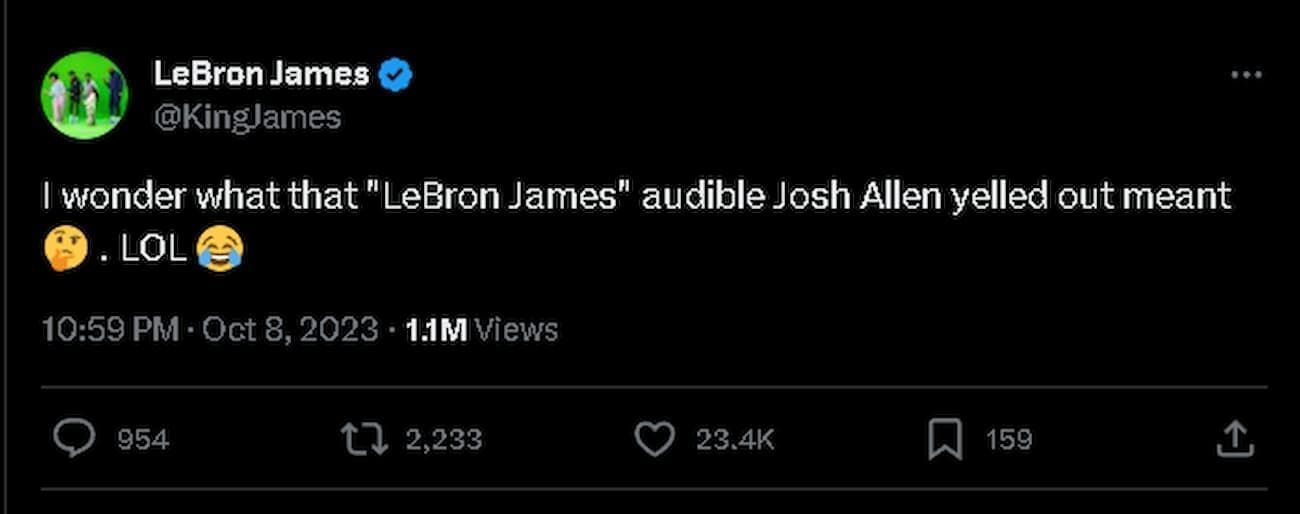This screenshot has width=1300, height=514.
Task: Bookmark the tweet with the bookmark icon
Action: [x=945, y=439]
